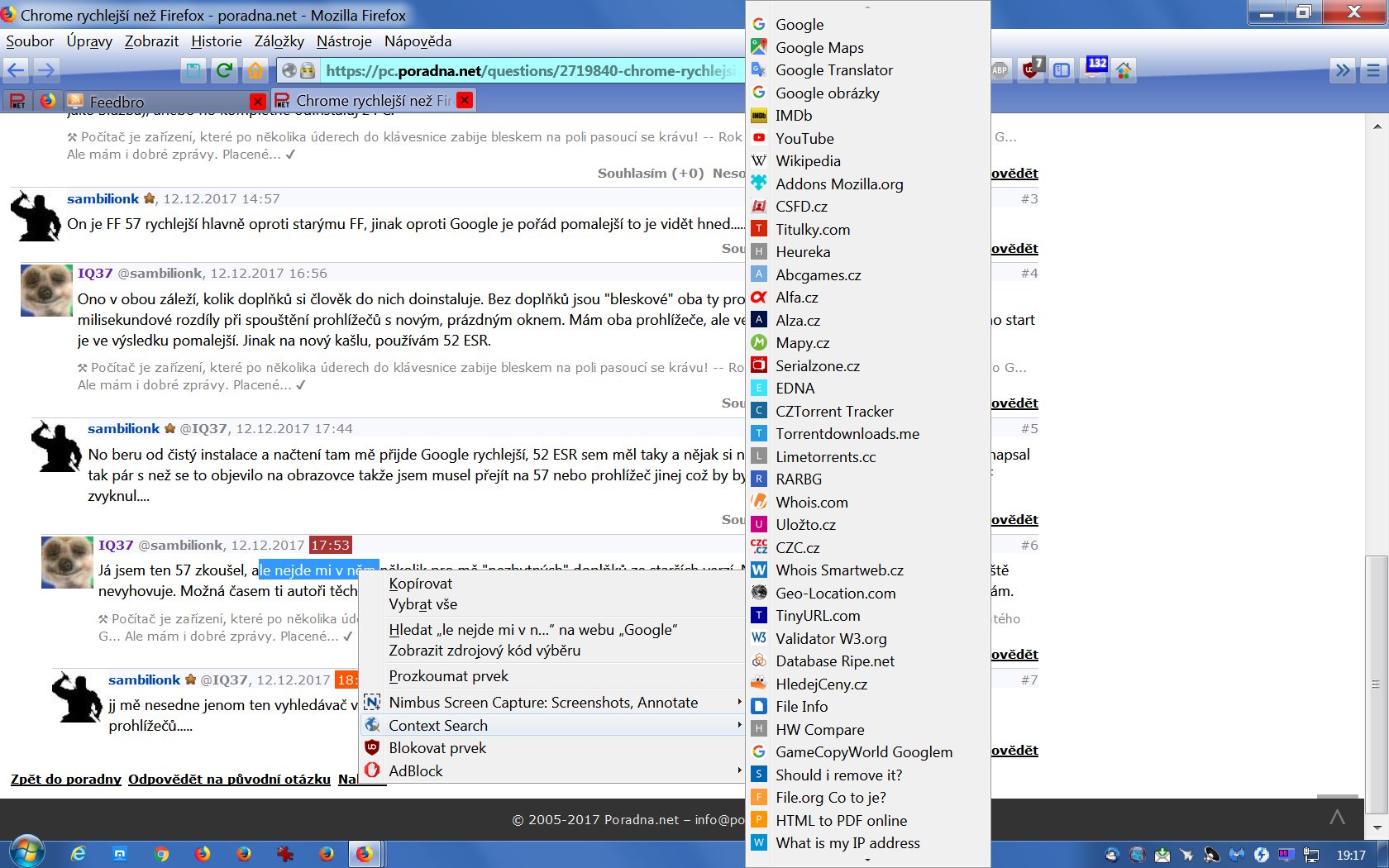The height and width of the screenshot is (868, 1389).
Task: Open the Záložky menu
Action: [x=279, y=41]
